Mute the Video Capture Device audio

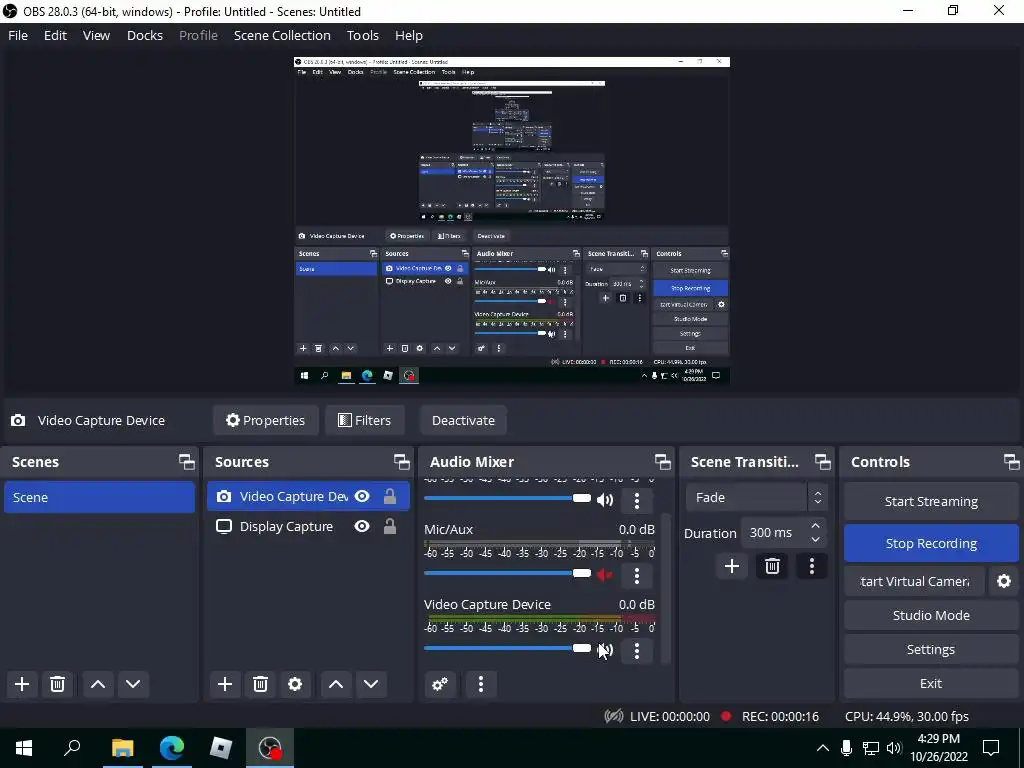tap(605, 650)
